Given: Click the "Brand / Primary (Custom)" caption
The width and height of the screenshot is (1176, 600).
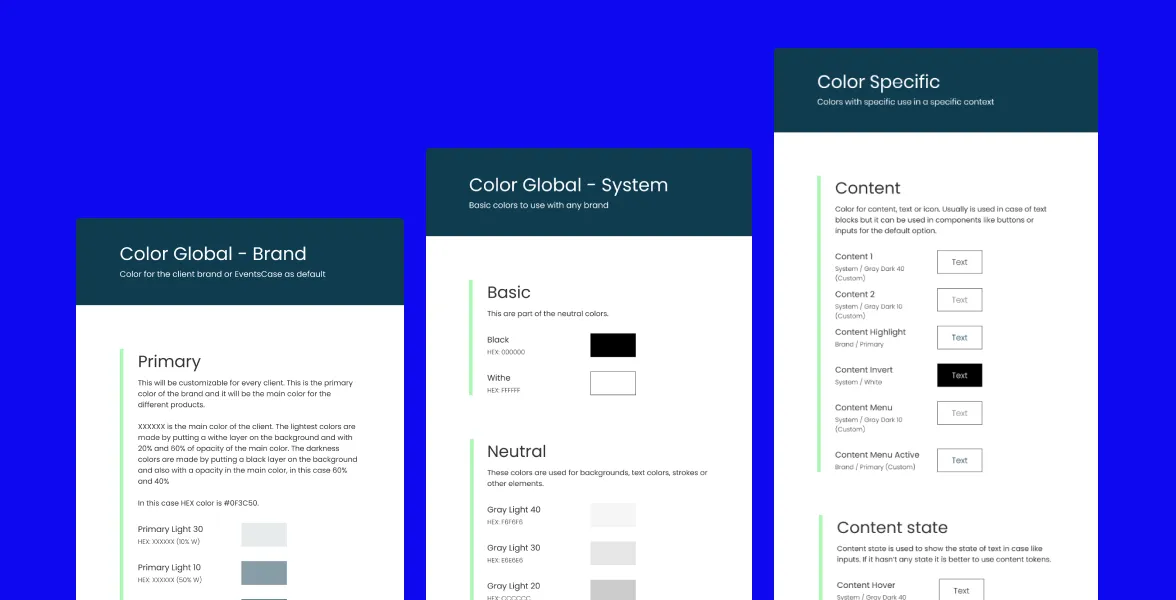Looking at the screenshot, I should [875, 466].
